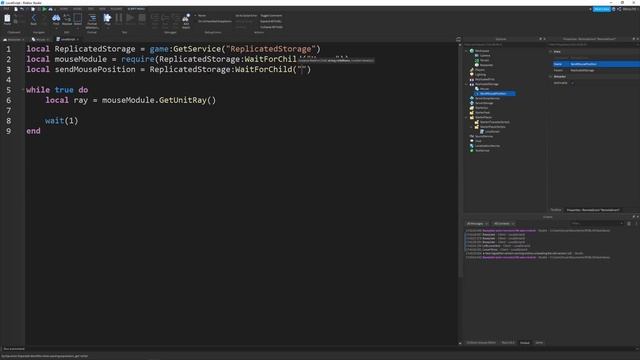Open the Find binoculars tool
The image size is (640, 360).
(56, 19)
